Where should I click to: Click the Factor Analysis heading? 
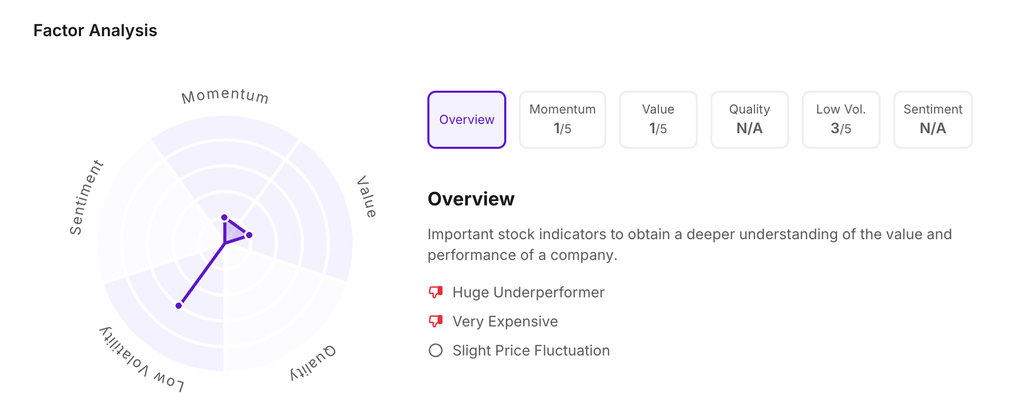[x=95, y=30]
